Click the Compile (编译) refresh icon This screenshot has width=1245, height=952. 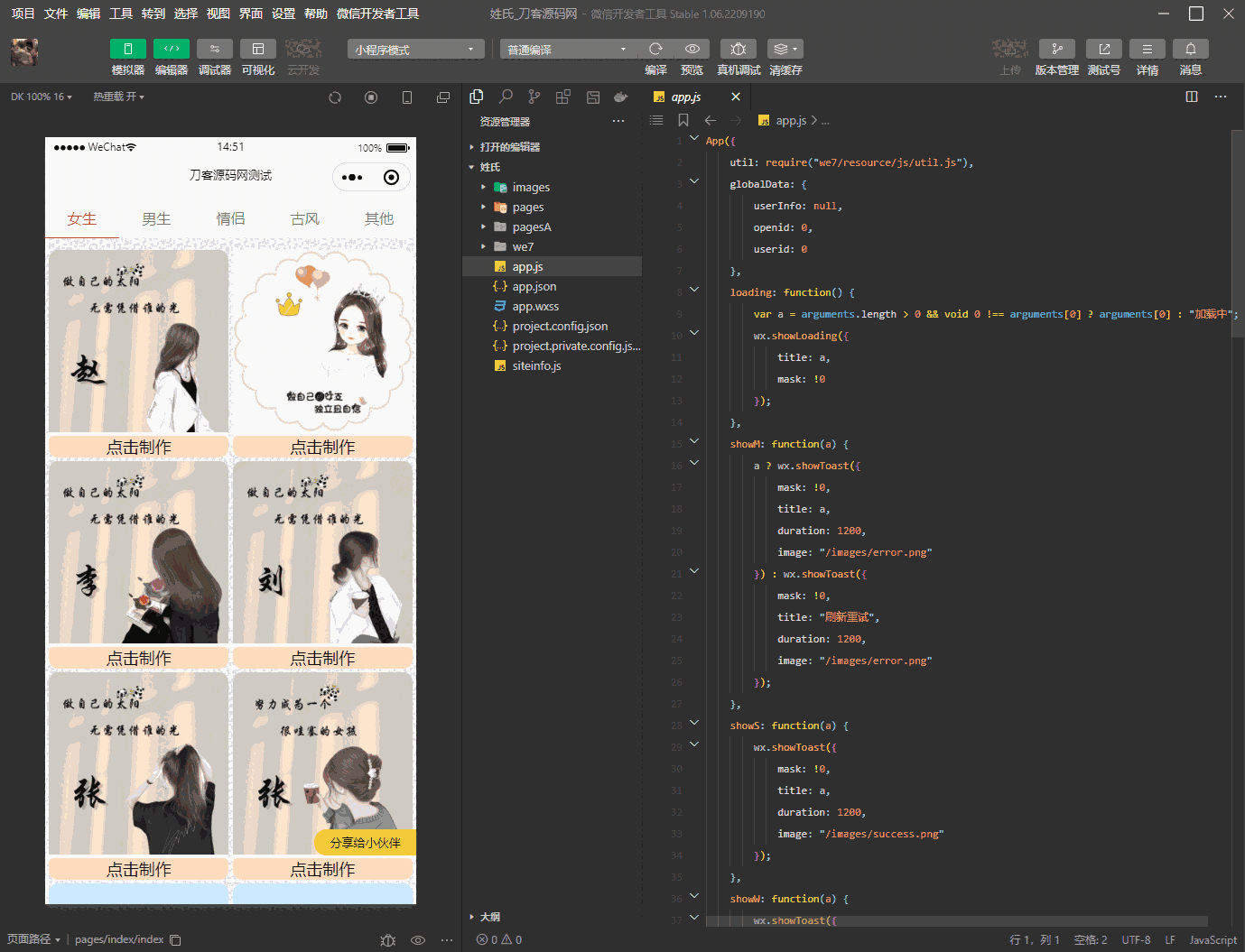tap(655, 49)
